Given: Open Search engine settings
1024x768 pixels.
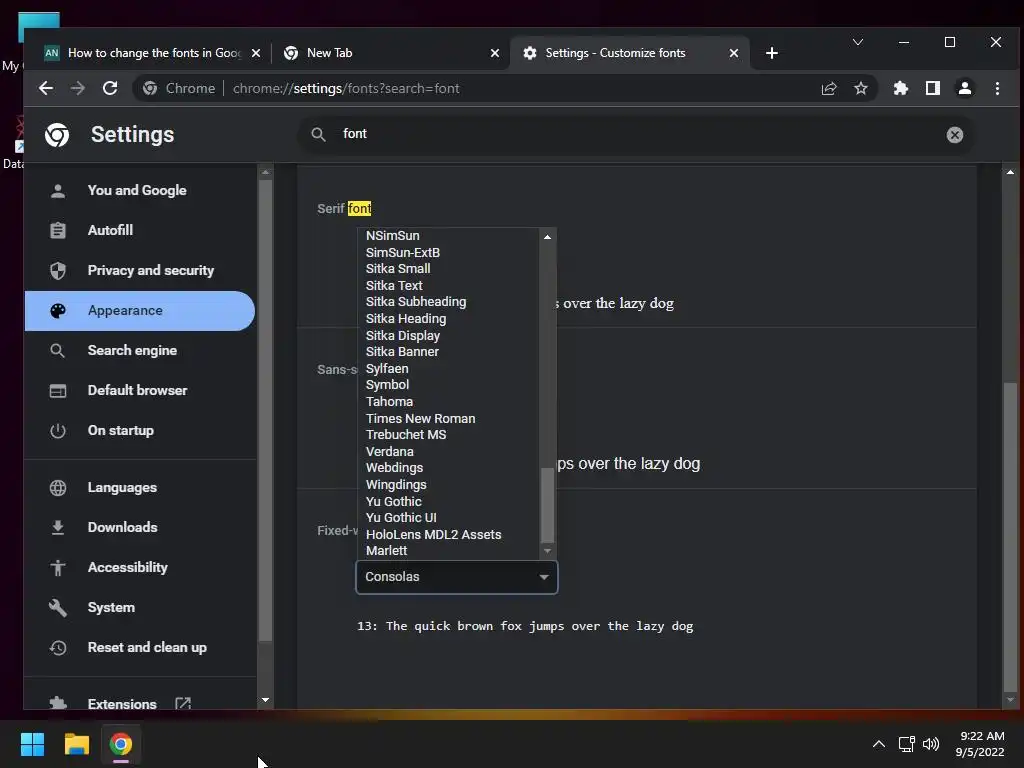Looking at the screenshot, I should click(x=140, y=351).
